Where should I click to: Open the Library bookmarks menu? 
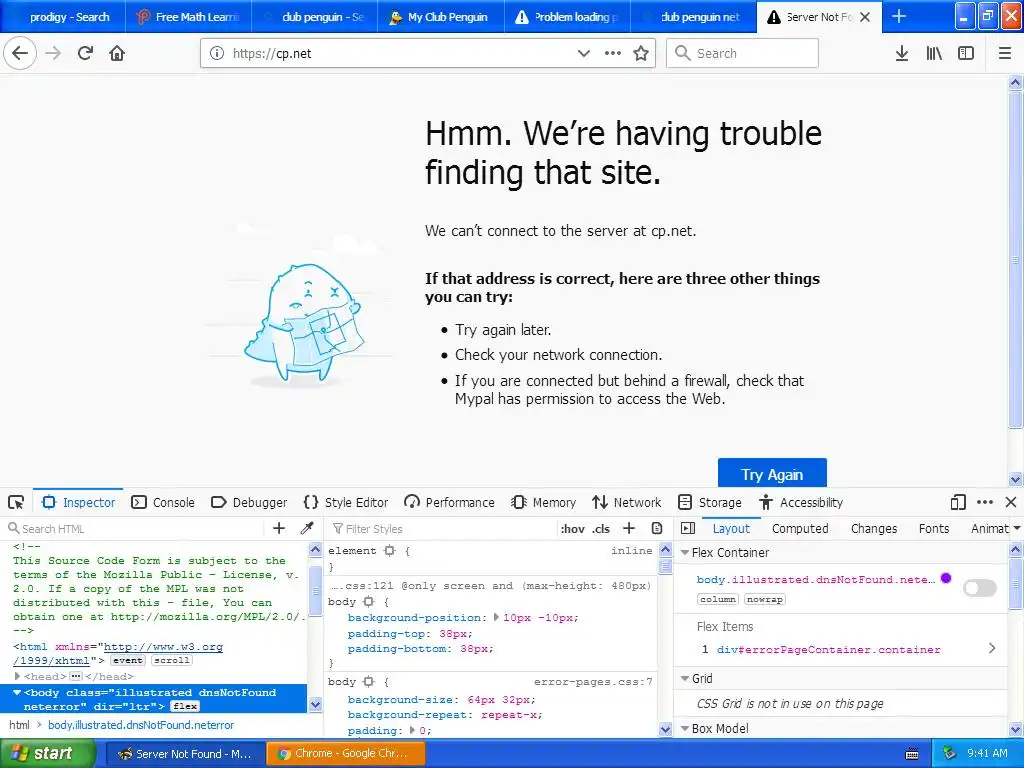[x=934, y=53]
